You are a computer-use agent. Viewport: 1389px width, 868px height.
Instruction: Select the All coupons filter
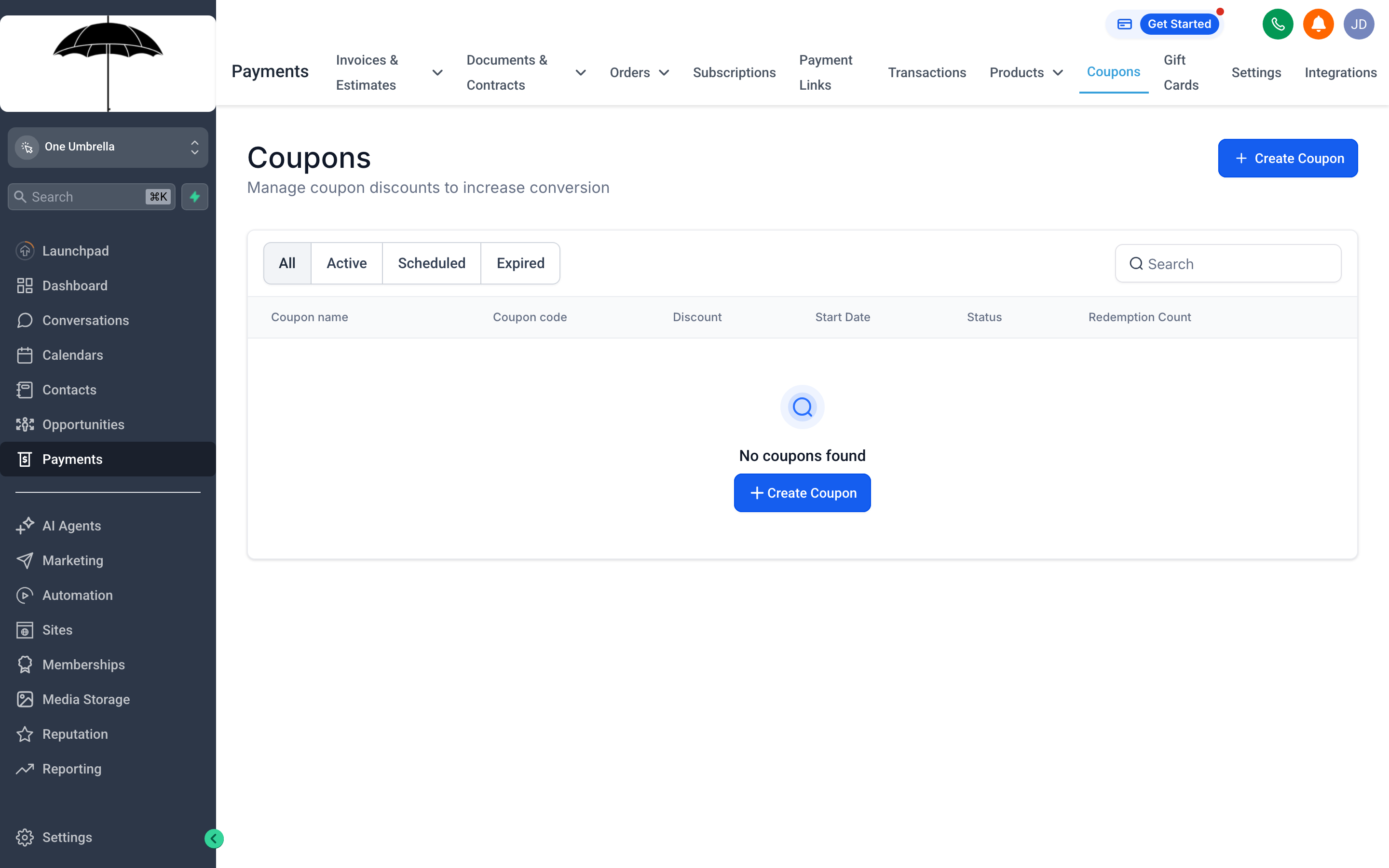tap(287, 263)
